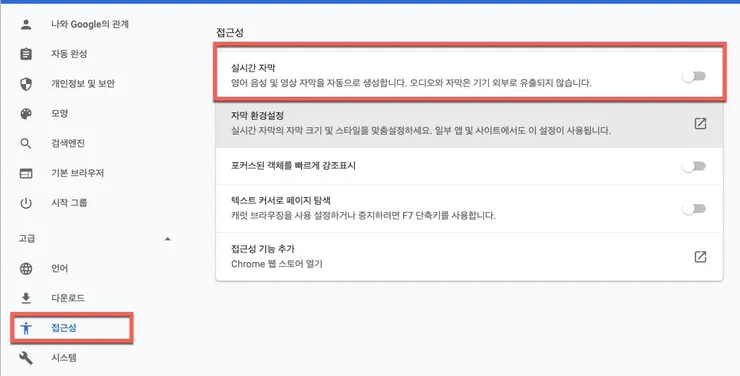Screen dimensions: 740x376
Task: Click the accessibility figure icon for 접근성
Action: 26,328
